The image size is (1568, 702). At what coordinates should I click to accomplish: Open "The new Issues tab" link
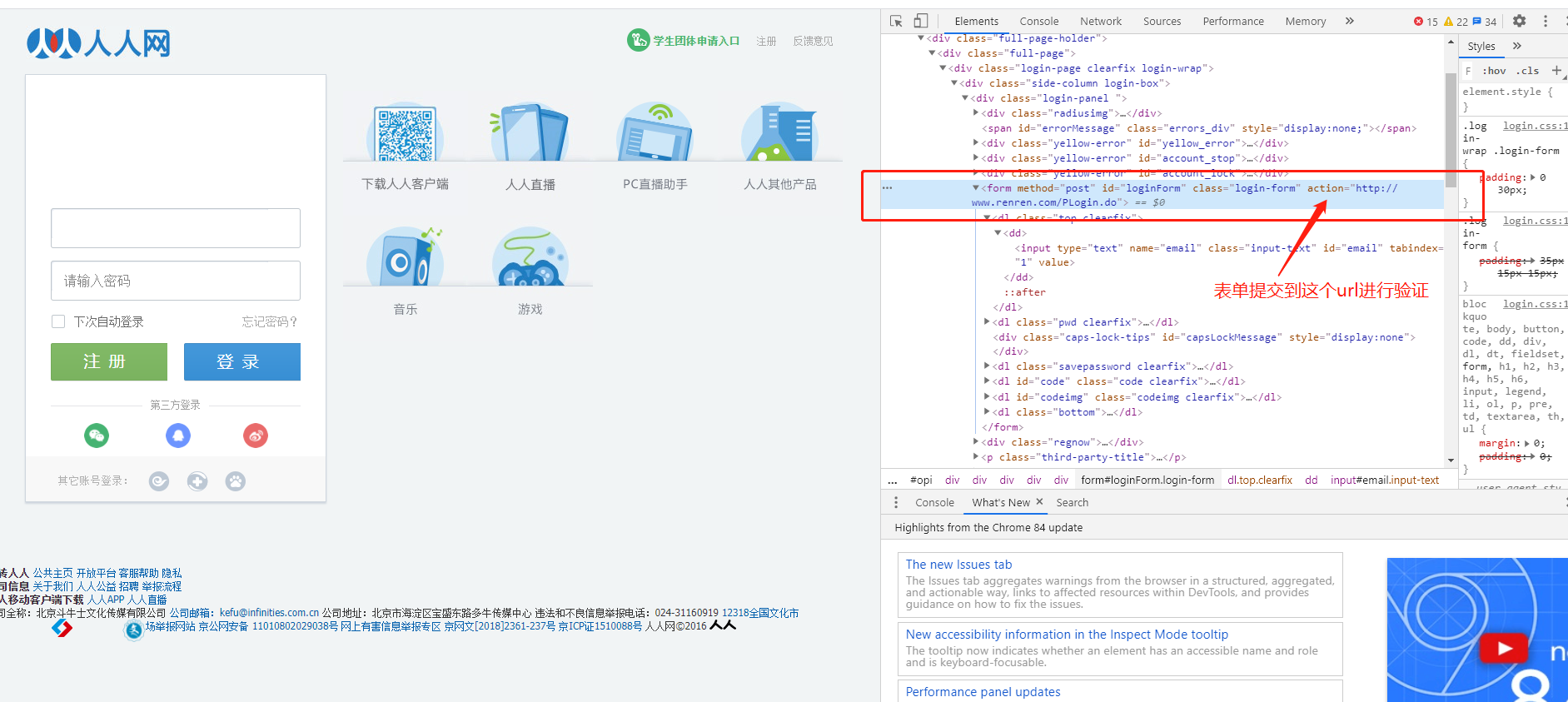pyautogui.click(x=958, y=565)
